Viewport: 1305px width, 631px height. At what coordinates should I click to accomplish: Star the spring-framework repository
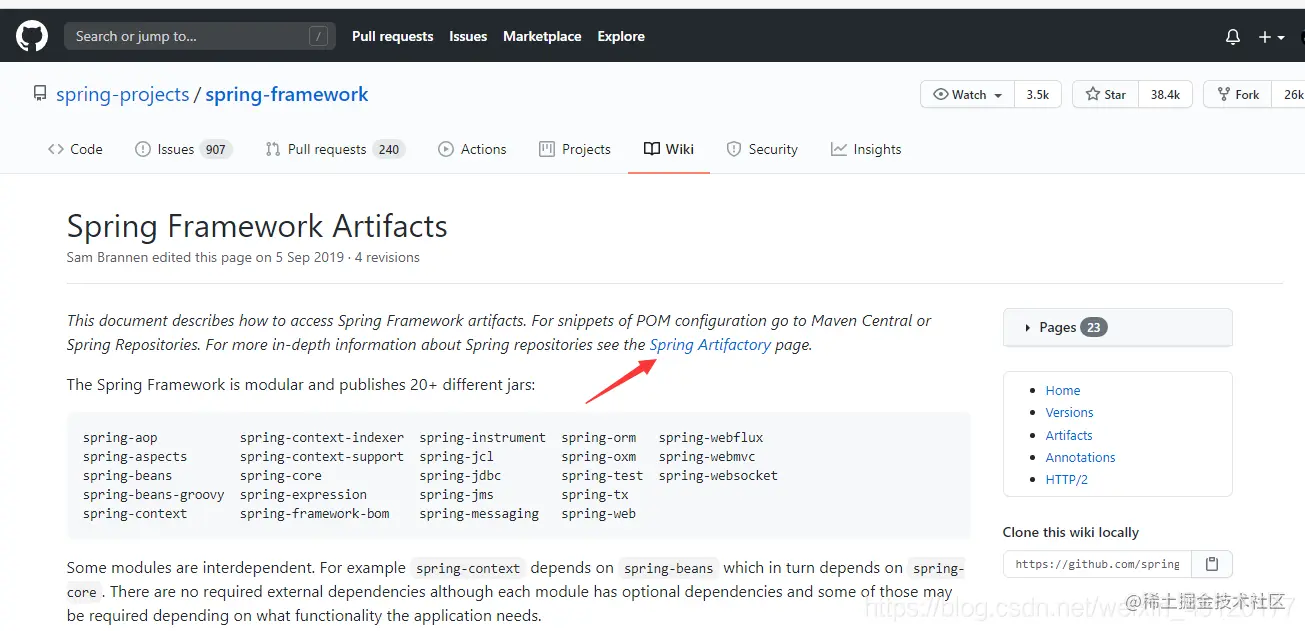click(x=1105, y=94)
